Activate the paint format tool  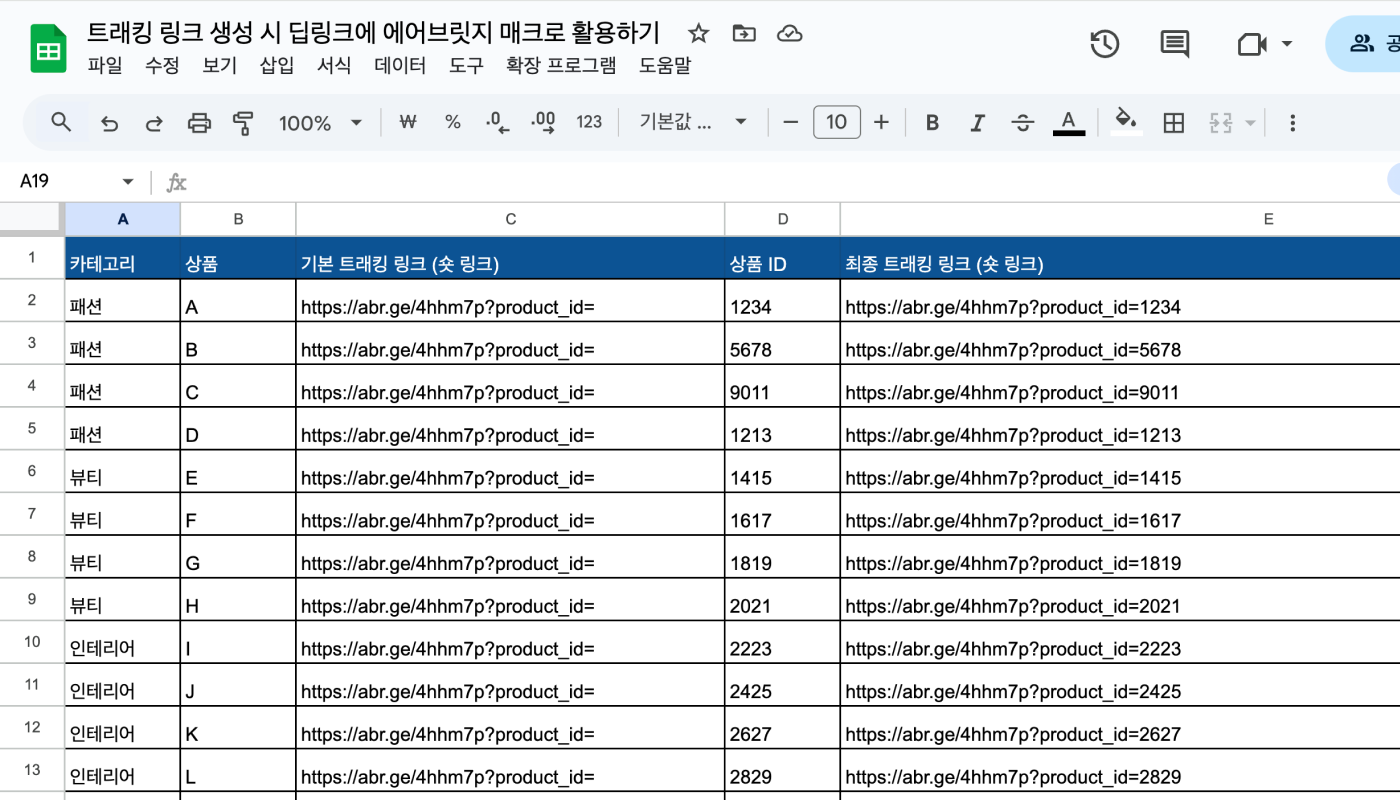tap(243, 123)
